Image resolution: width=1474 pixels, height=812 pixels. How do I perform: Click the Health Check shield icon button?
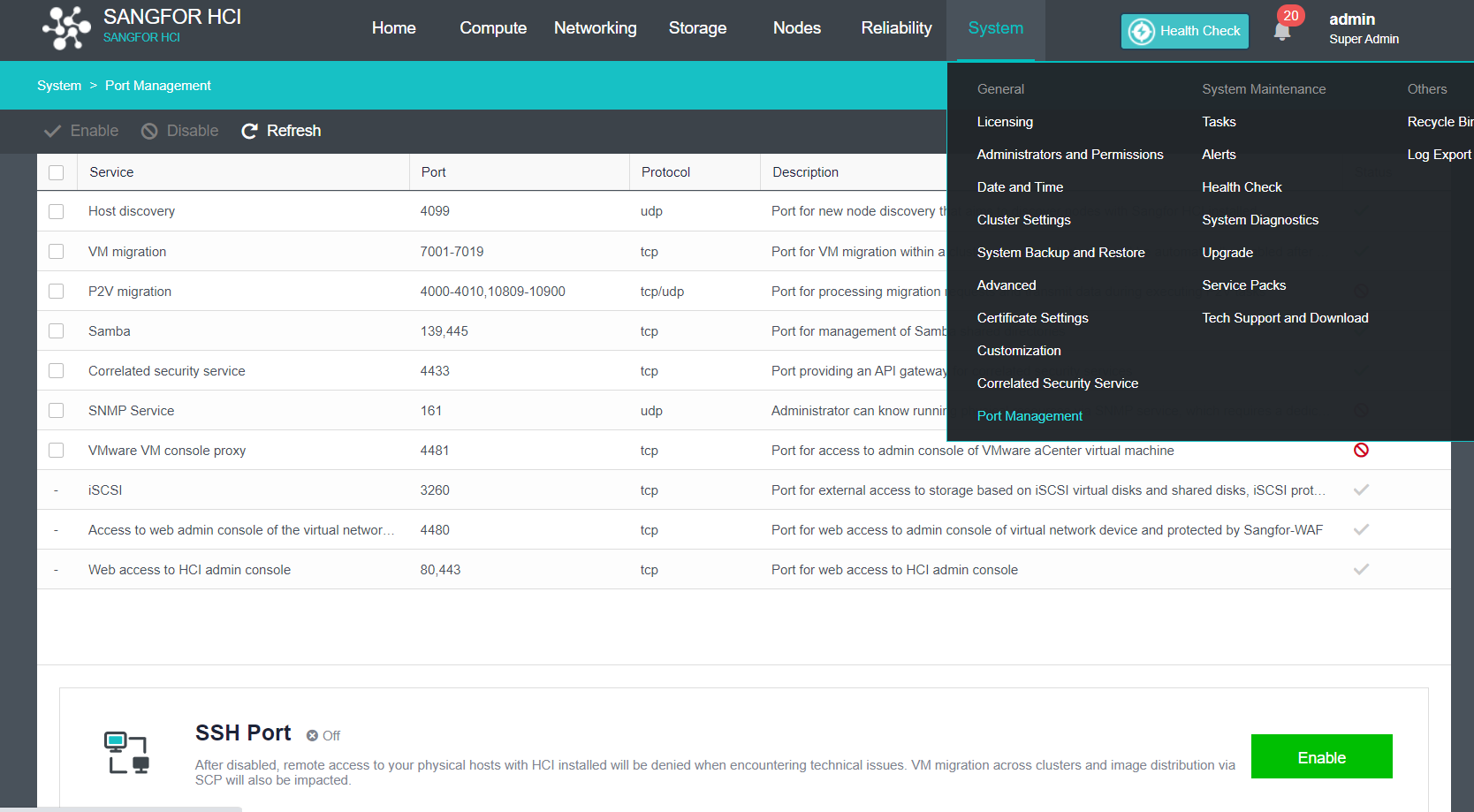(x=1185, y=31)
